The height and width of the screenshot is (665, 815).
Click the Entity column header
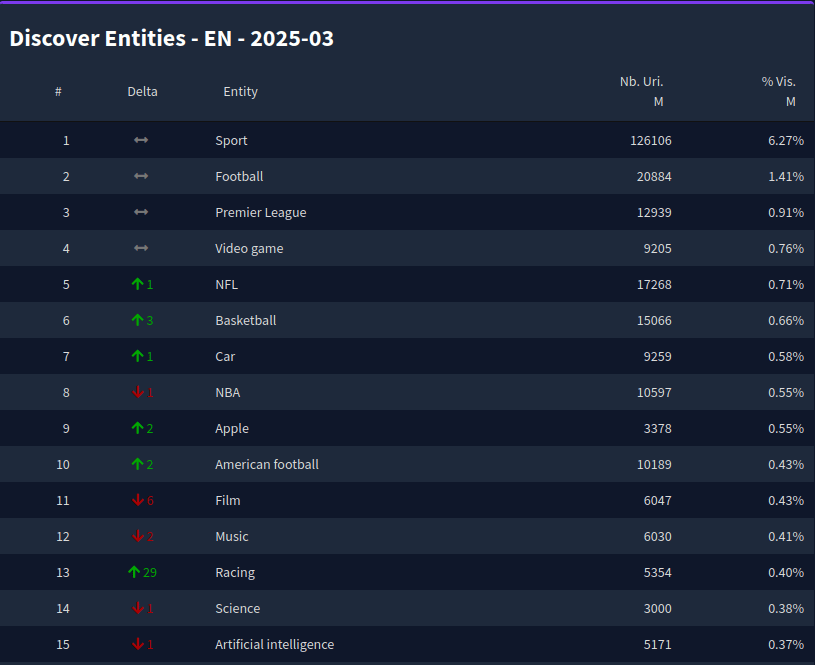241,92
